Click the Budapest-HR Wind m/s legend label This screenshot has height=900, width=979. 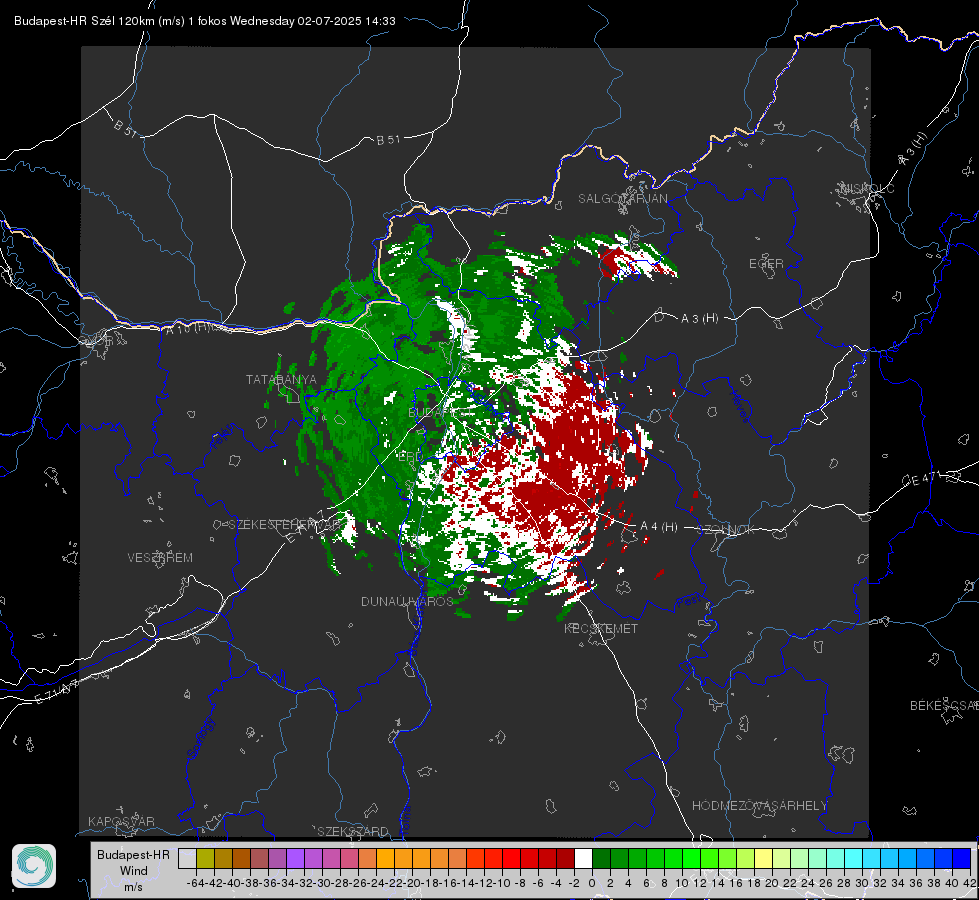pyautogui.click(x=134, y=871)
